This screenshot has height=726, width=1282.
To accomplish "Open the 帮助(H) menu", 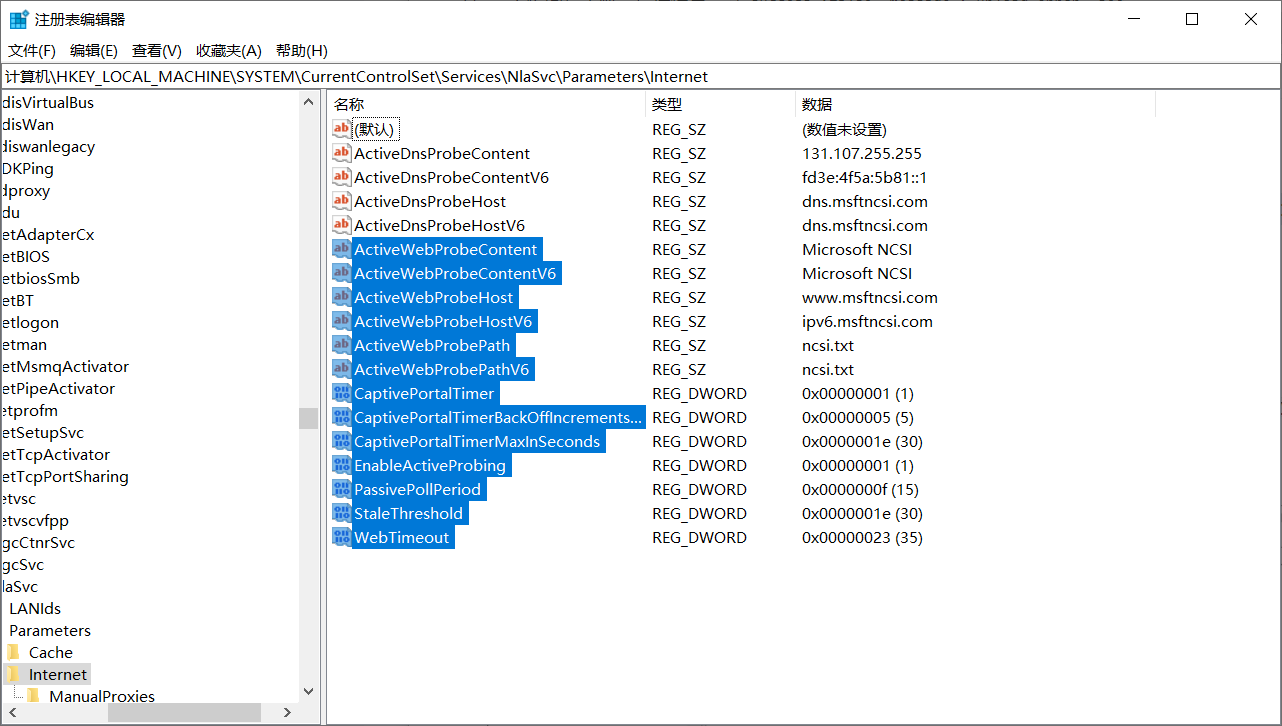I will tap(302, 50).
